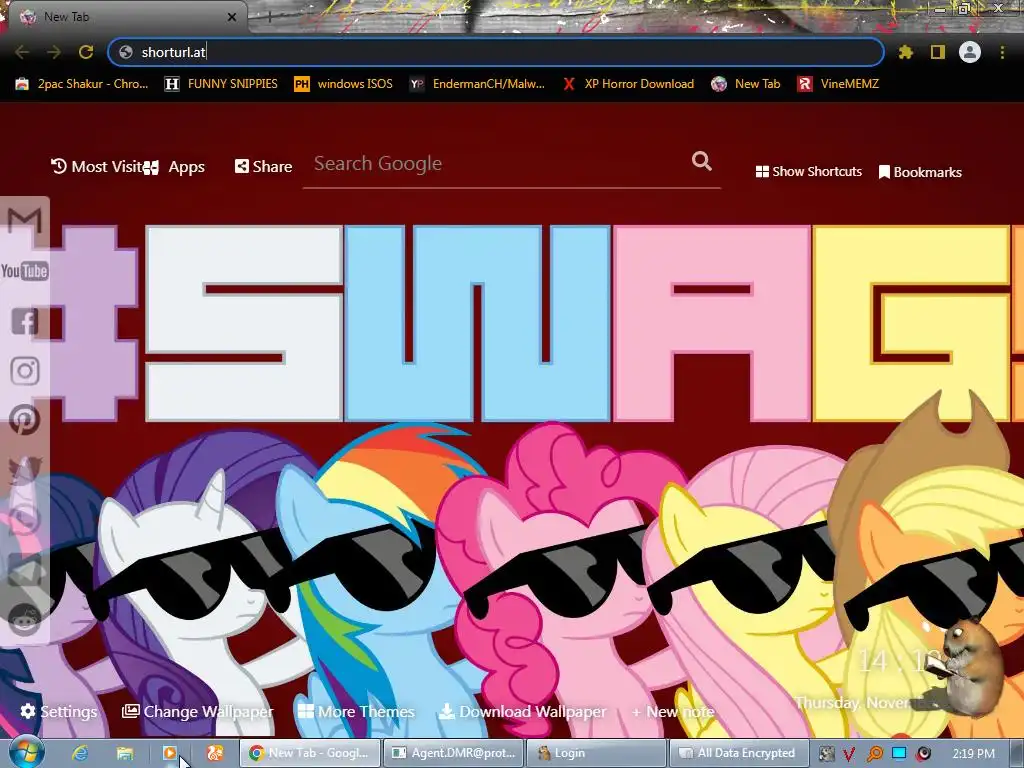Toggle the browser side panel
1024x768 pixels.
click(938, 52)
